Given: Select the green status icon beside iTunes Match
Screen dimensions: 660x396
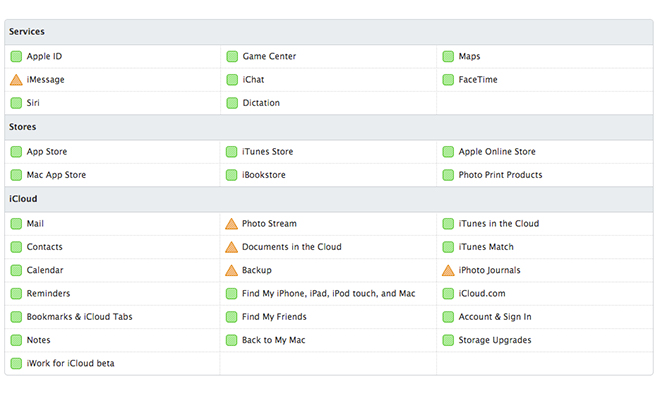Looking at the screenshot, I should pos(448,247).
